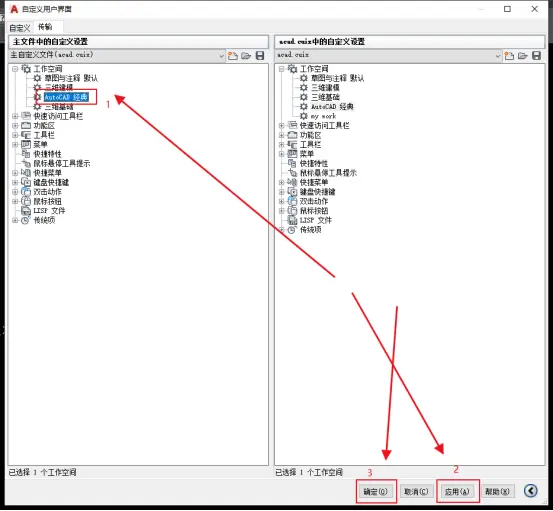Expand 菜单 node in the right tree
This screenshot has height=511, width=553.
tap(281, 154)
